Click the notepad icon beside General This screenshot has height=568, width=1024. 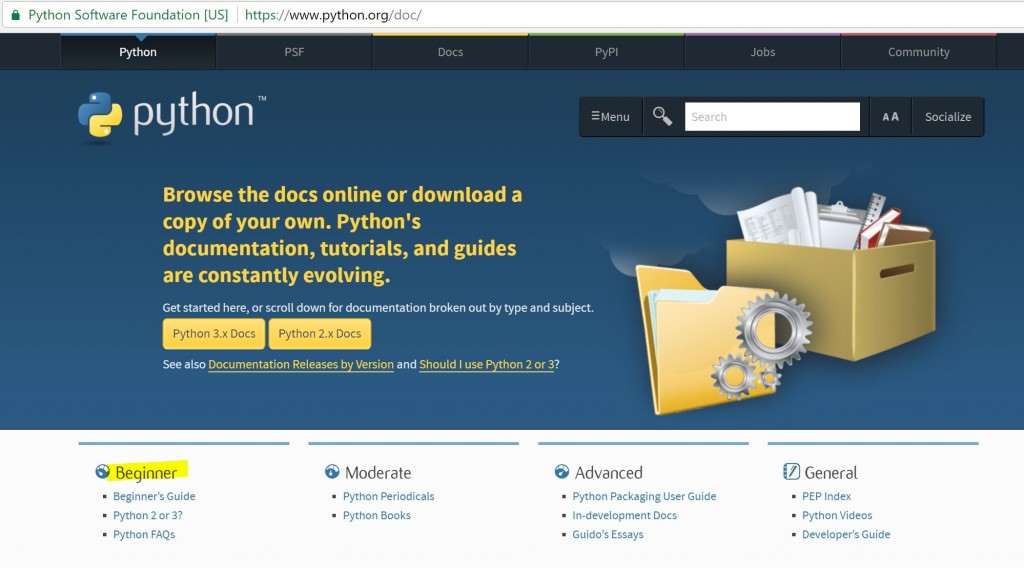click(791, 471)
